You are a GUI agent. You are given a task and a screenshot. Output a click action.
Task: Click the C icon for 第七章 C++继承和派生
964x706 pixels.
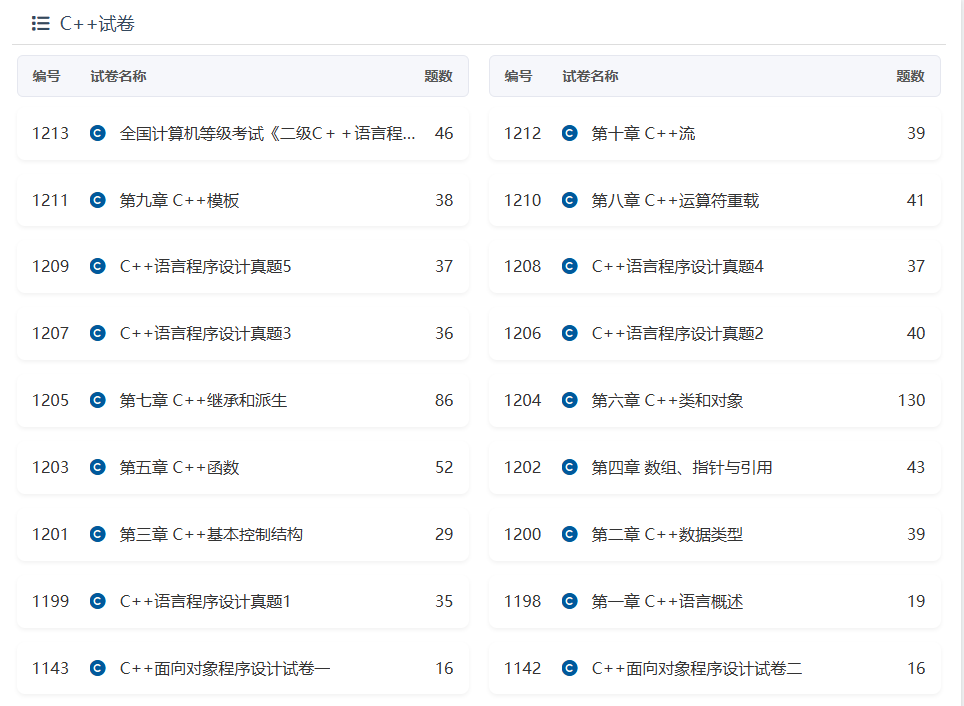click(98, 400)
